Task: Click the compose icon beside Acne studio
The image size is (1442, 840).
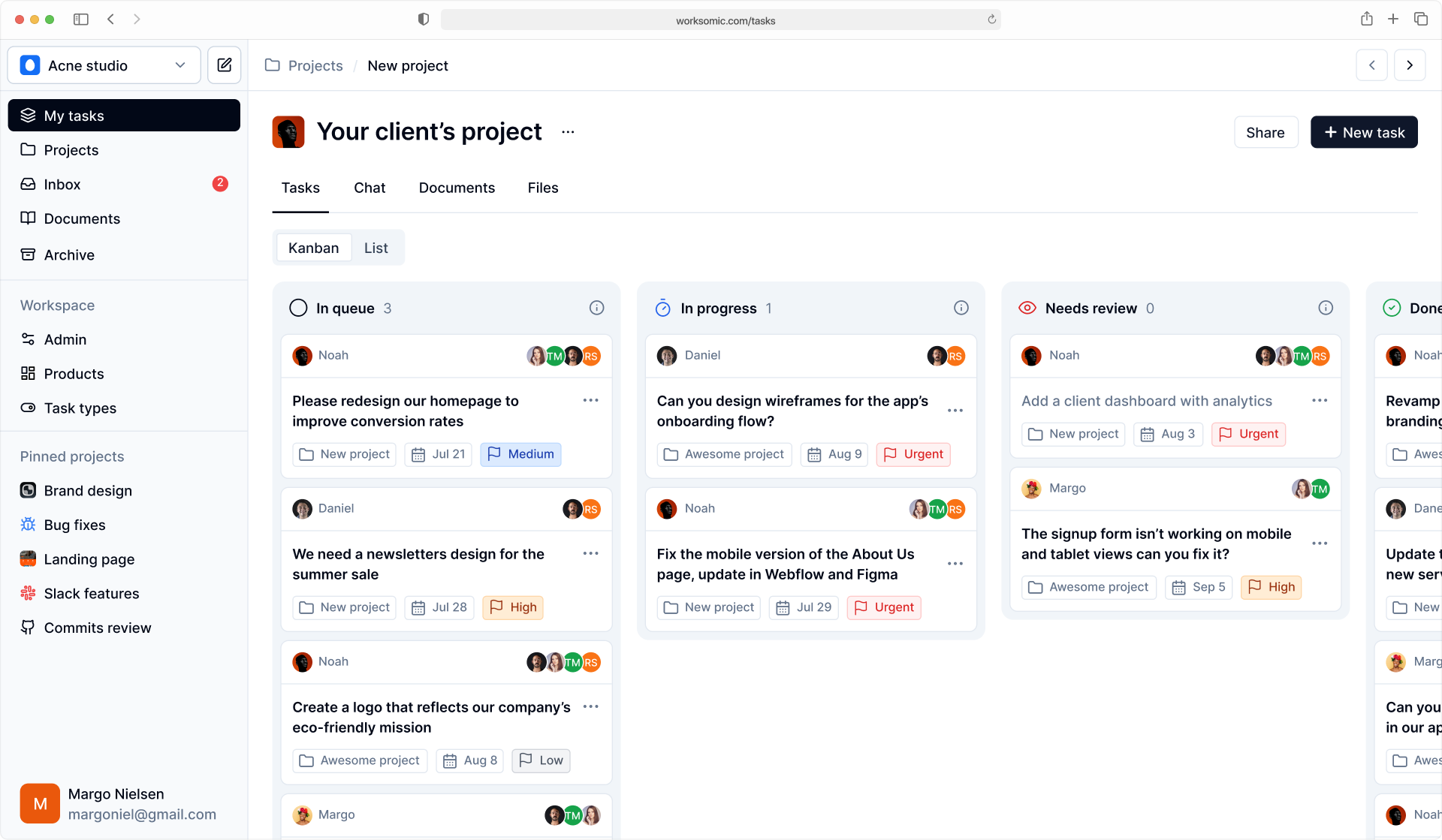Action: click(x=224, y=65)
